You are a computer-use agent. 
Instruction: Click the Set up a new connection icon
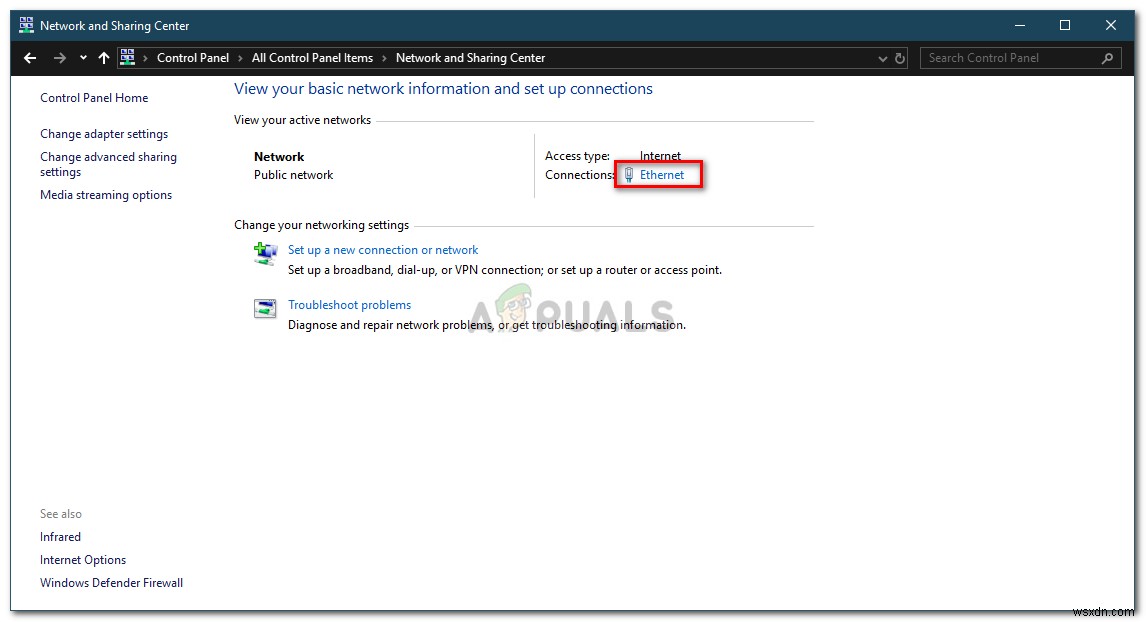(x=265, y=255)
